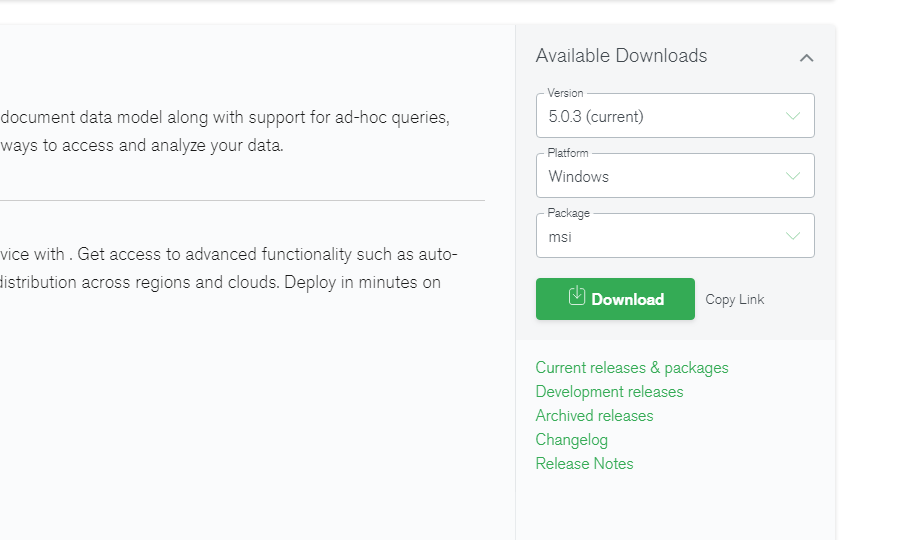
Task: Click the line 'distribution across regions and clouds'
Action: pos(220,283)
